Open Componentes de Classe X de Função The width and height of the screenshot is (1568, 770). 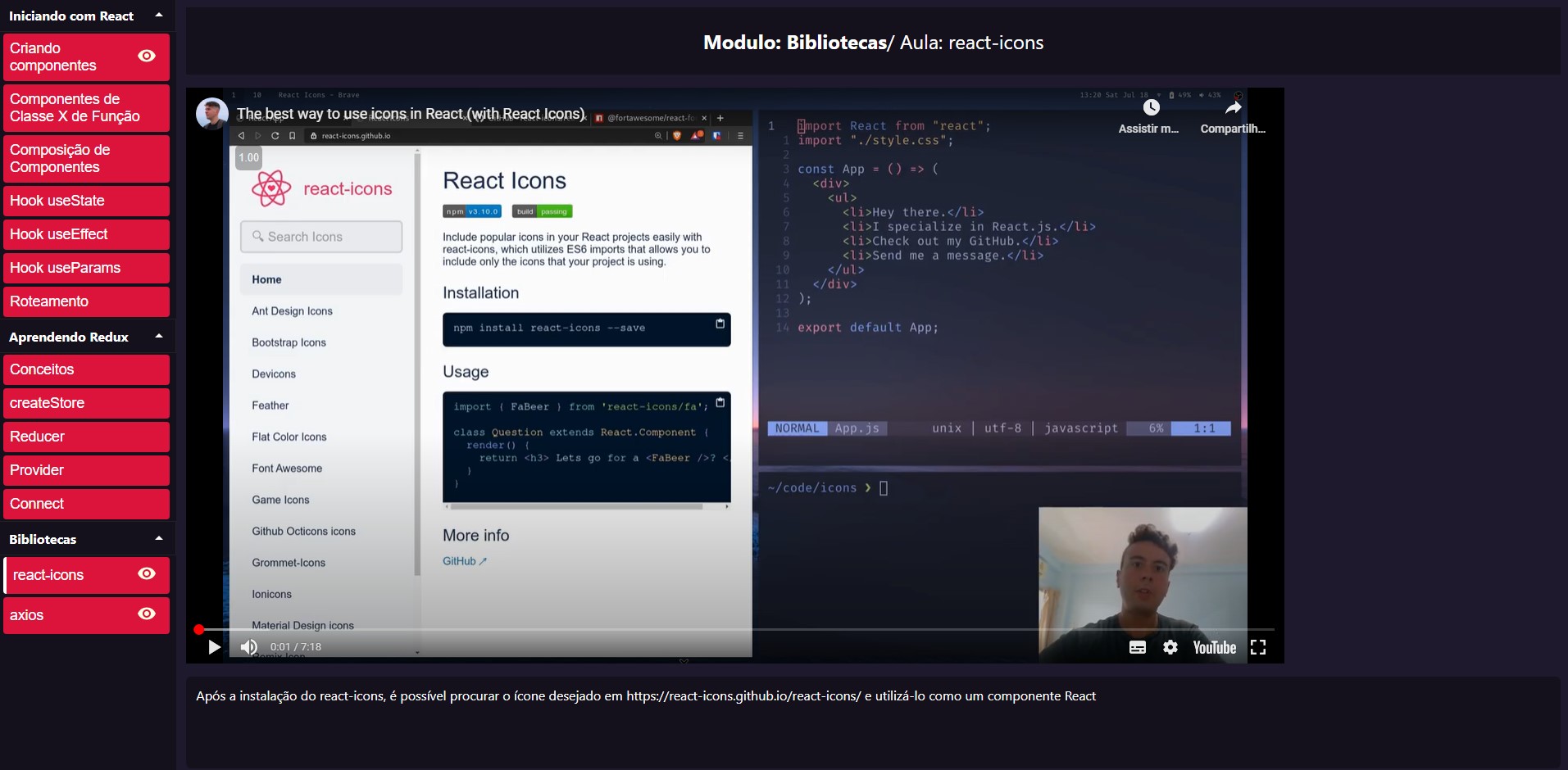pyautogui.click(x=86, y=108)
